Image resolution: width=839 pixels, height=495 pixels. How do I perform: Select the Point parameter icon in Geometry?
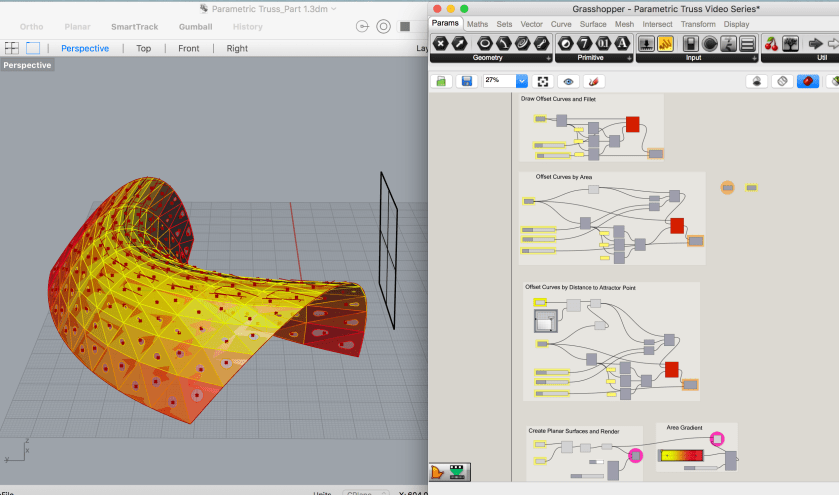click(441, 43)
